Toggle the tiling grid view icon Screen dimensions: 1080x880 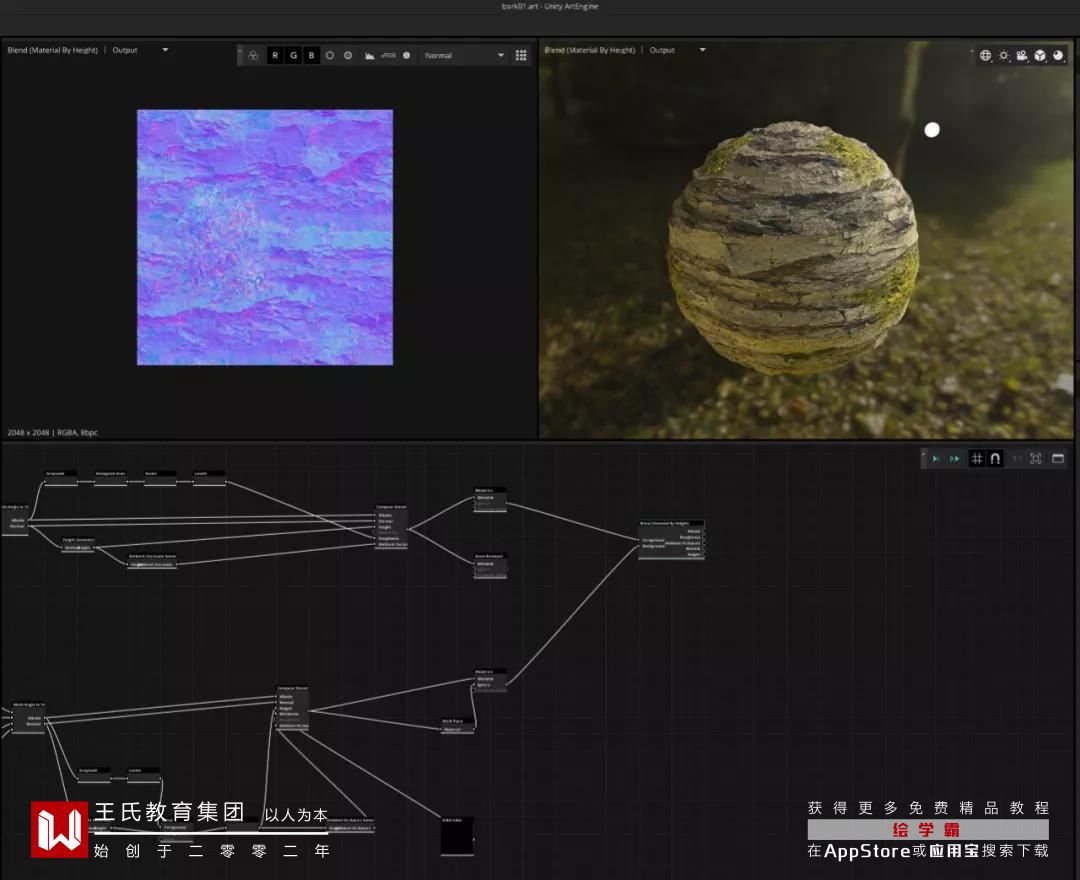521,56
